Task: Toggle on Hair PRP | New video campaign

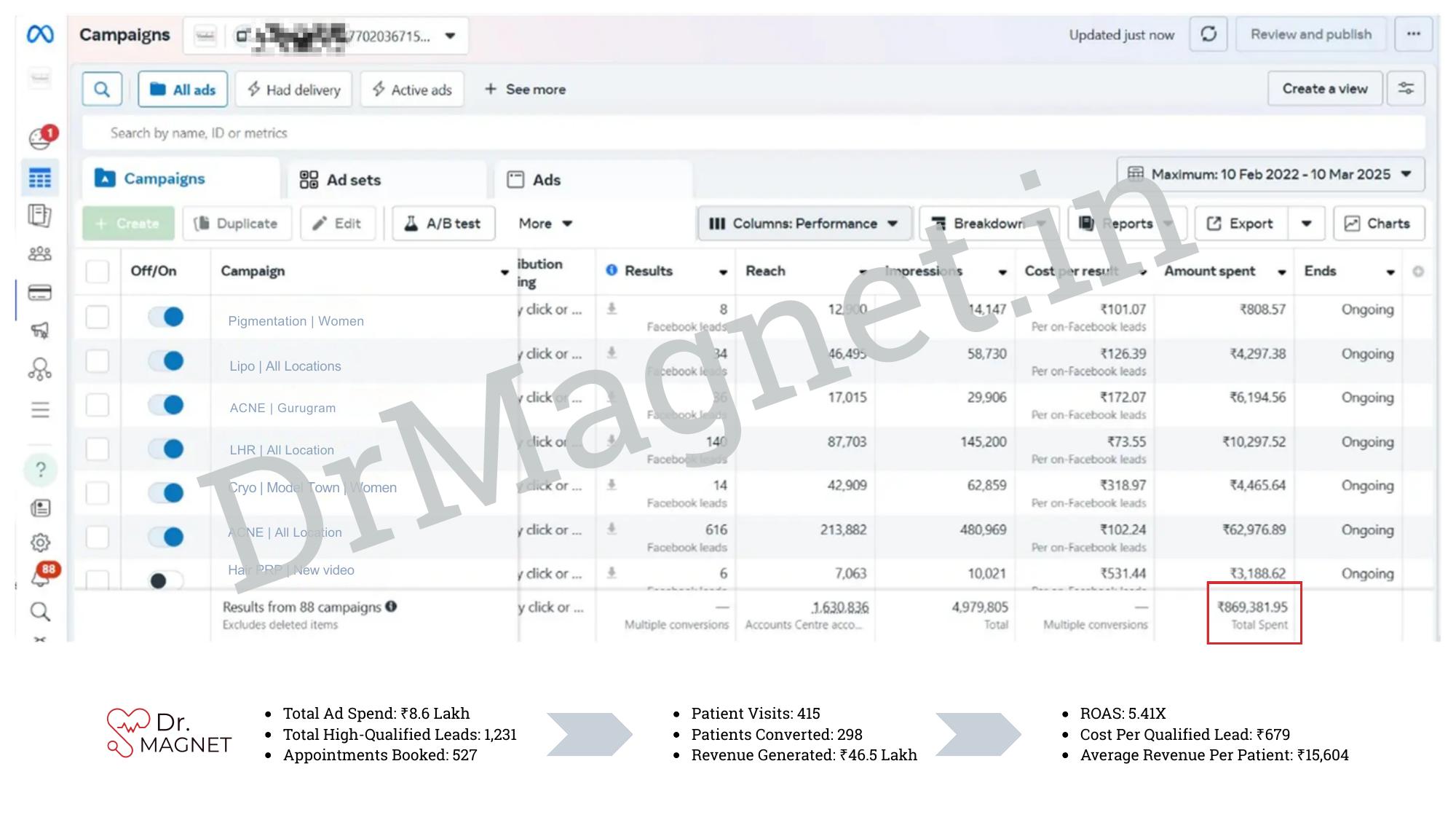Action: (166, 580)
